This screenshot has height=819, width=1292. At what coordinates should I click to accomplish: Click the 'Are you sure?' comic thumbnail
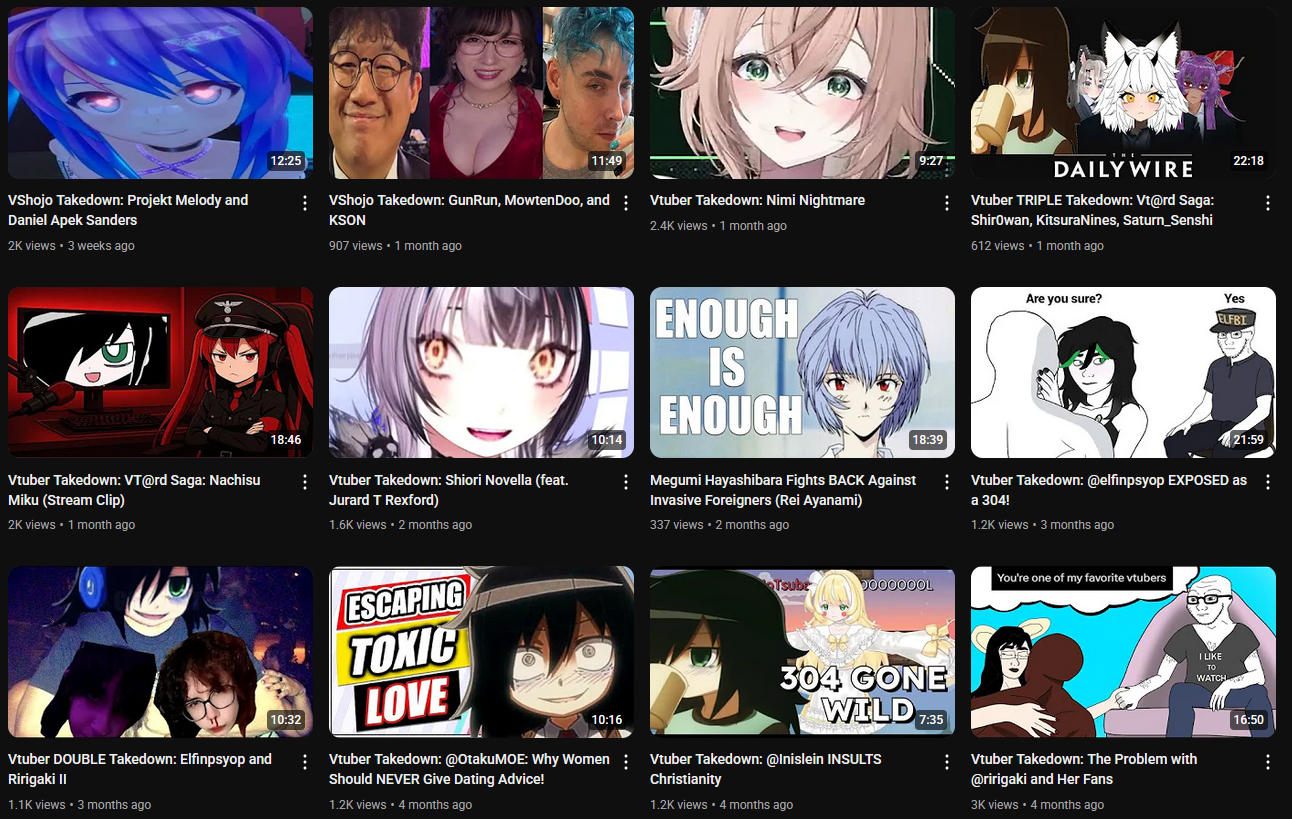(x=1123, y=373)
